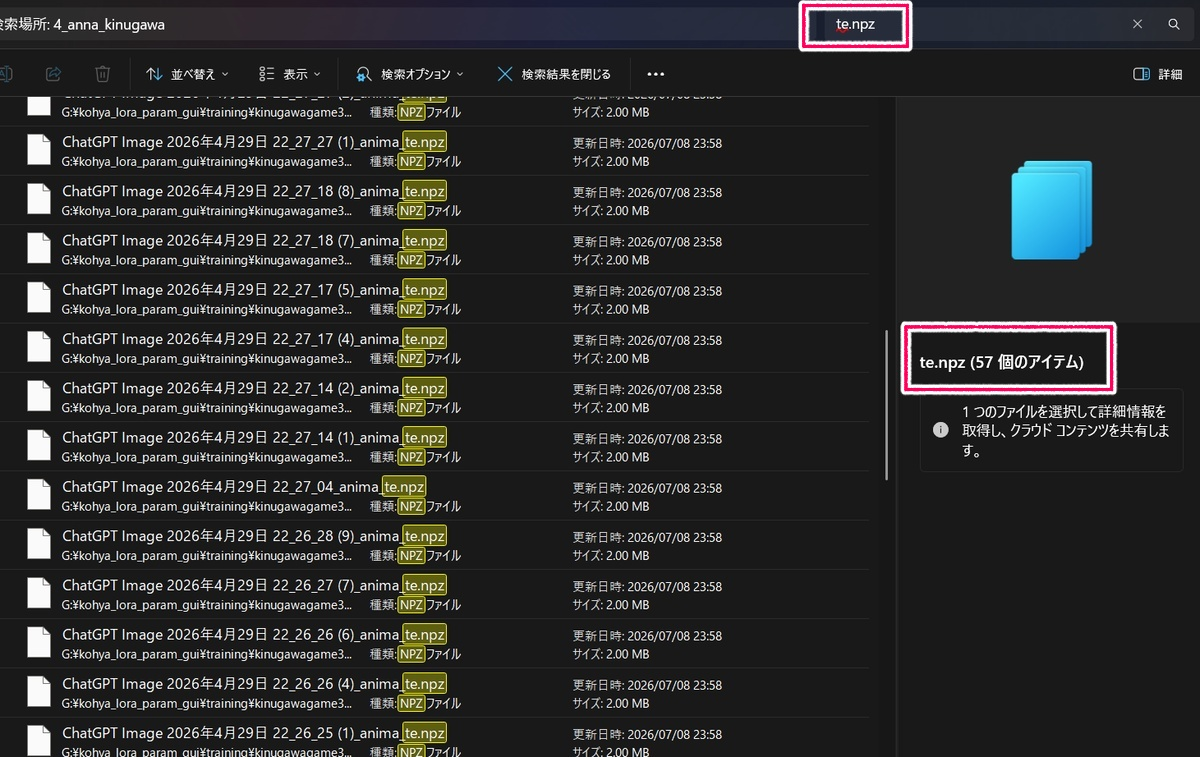Expand the 並べ替え sort dropdown

(x=187, y=74)
